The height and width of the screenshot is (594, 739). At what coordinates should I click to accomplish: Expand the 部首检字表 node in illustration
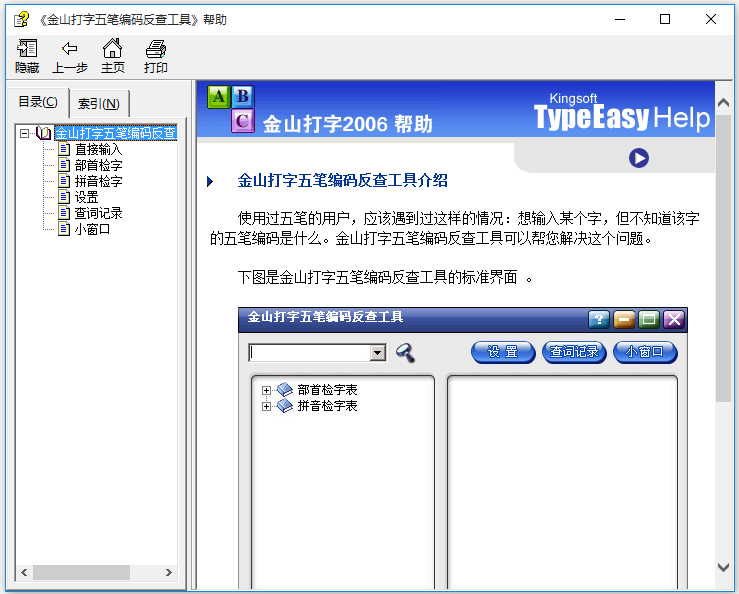click(x=266, y=390)
